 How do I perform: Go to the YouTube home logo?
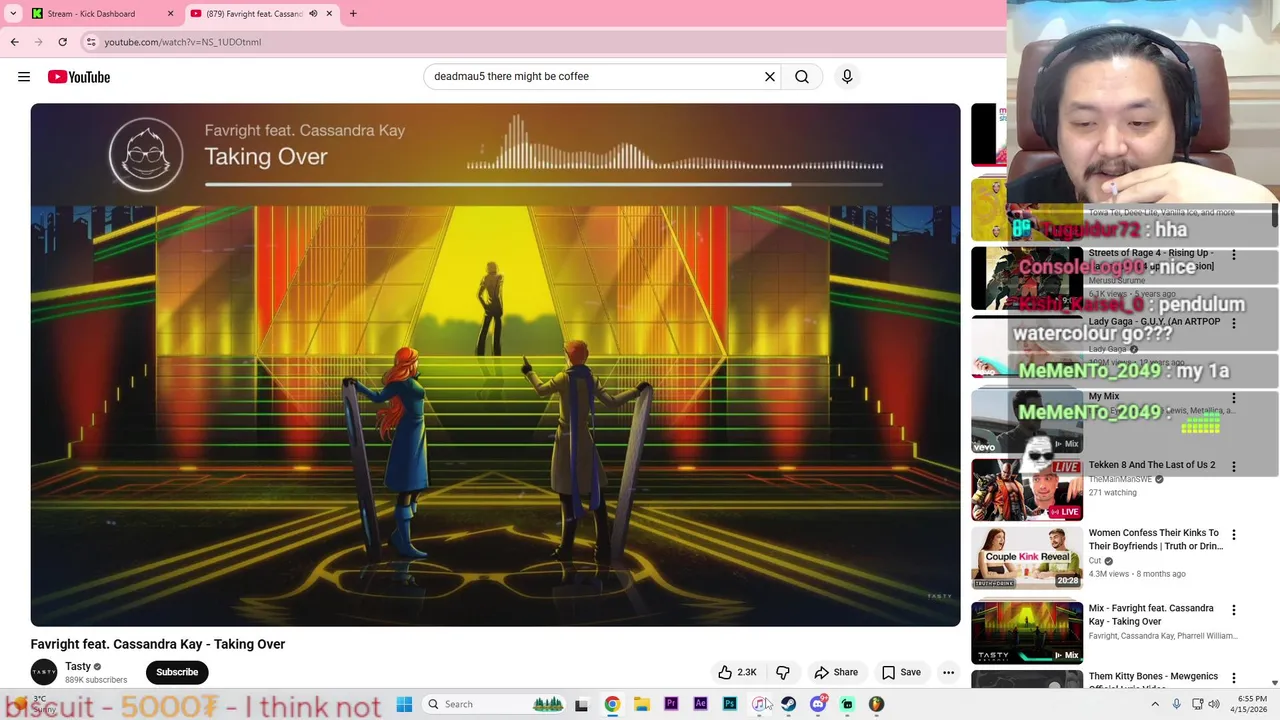(x=79, y=77)
